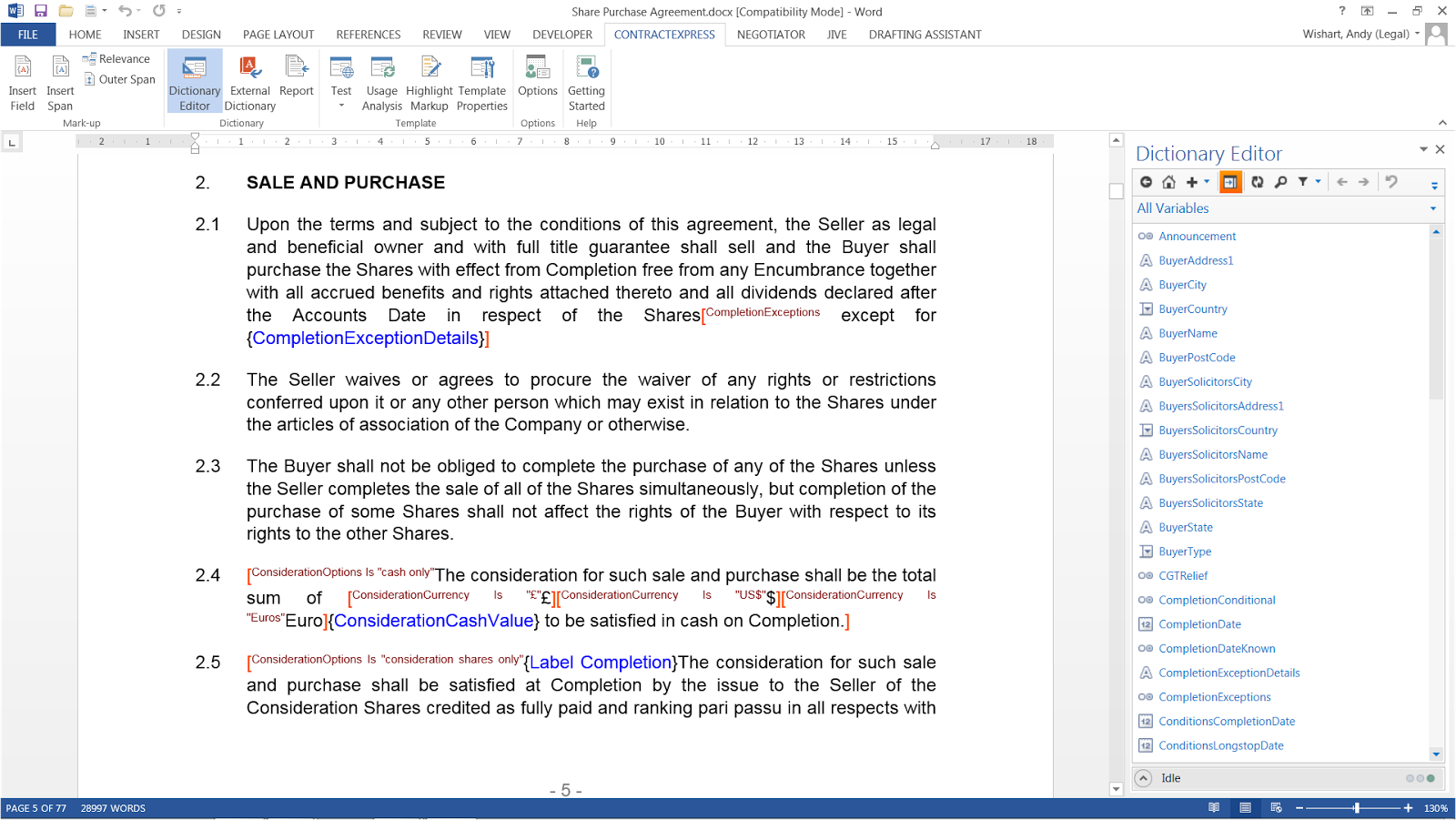Click the Filter funnel icon
Viewport: 1456px width, 820px height.
click(x=1303, y=182)
